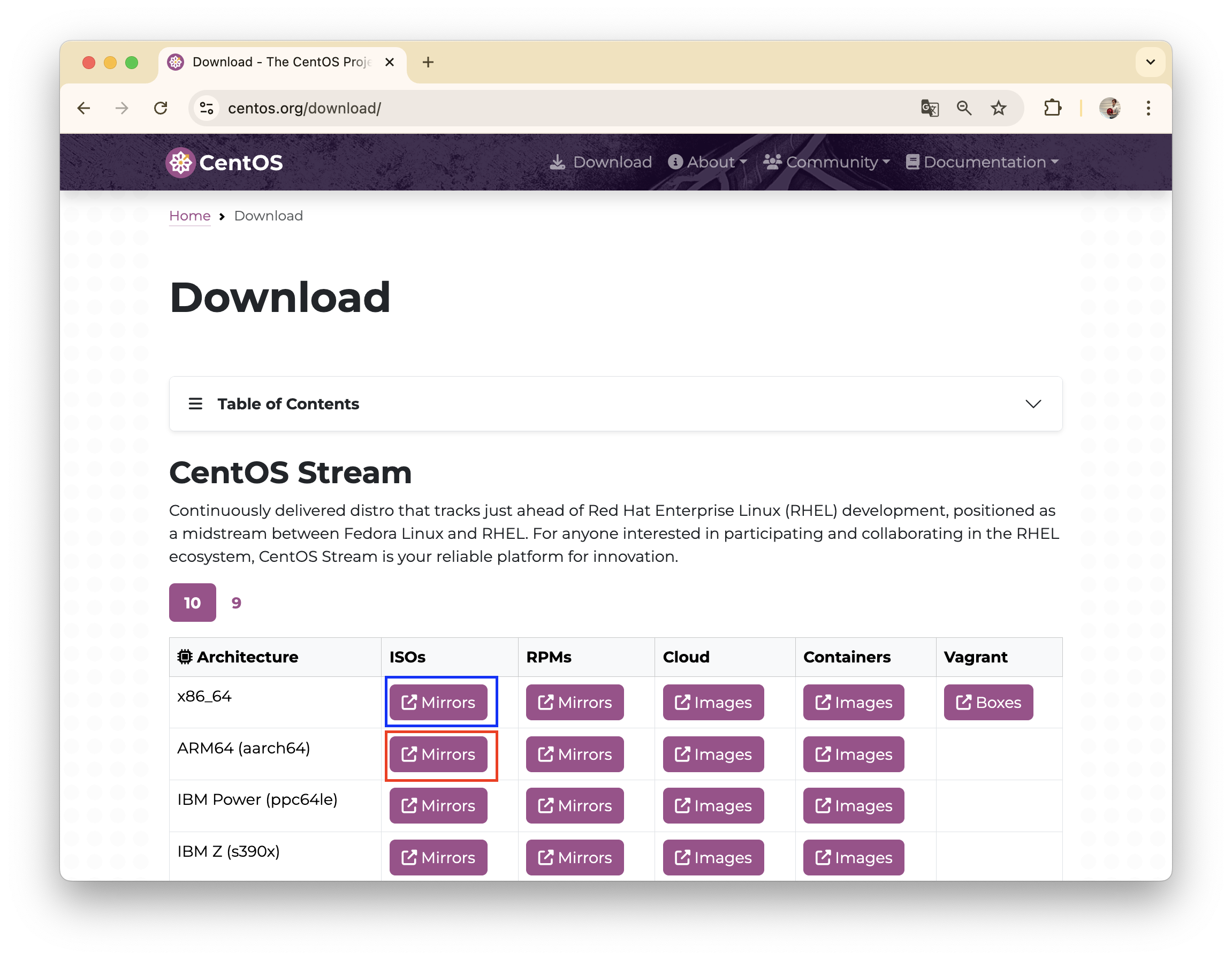Click the user profile avatar icon
The image size is (1232, 960).
click(x=1109, y=108)
